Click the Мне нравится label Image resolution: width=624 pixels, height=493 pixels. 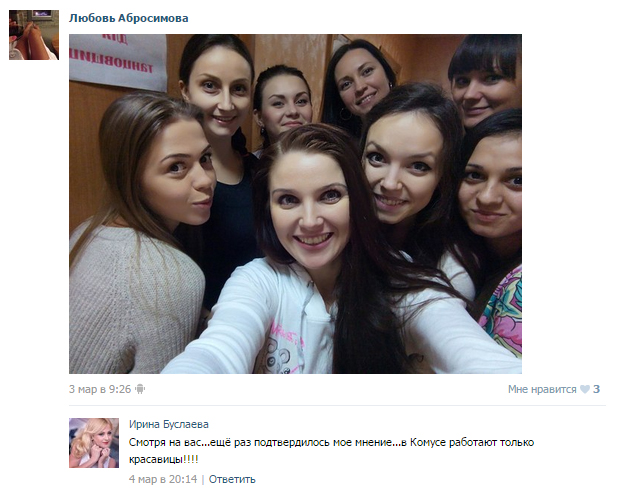[542, 389]
